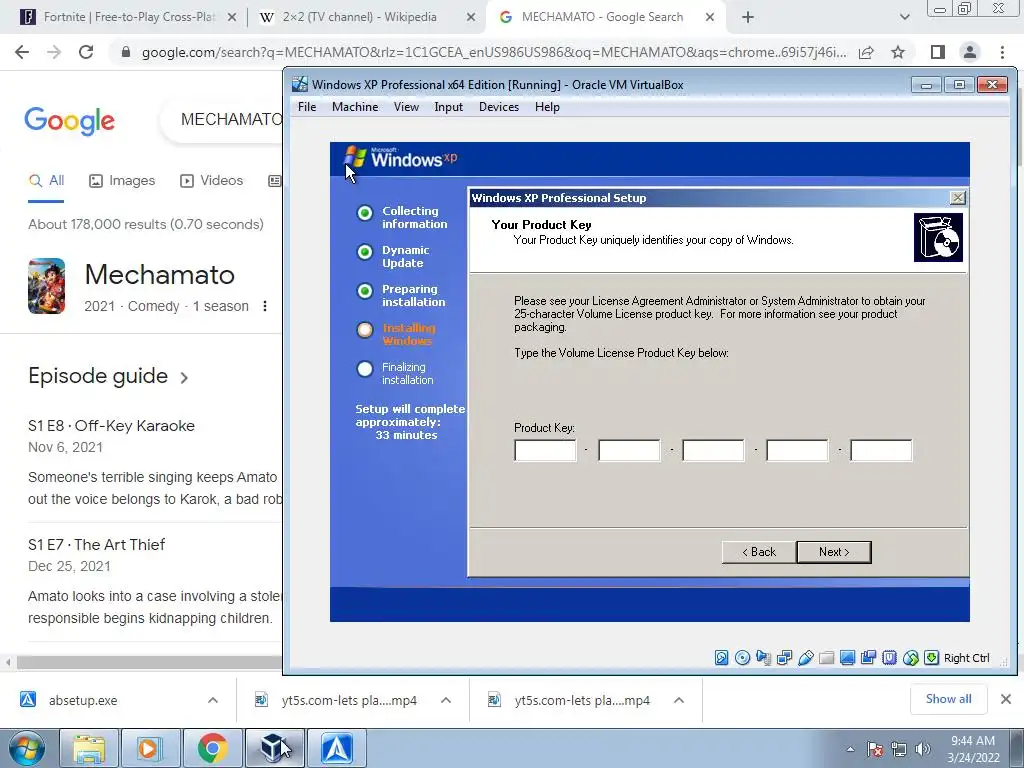Open the VirtualBox View menu
Image resolution: width=1024 pixels, height=768 pixels.
pyautogui.click(x=406, y=107)
